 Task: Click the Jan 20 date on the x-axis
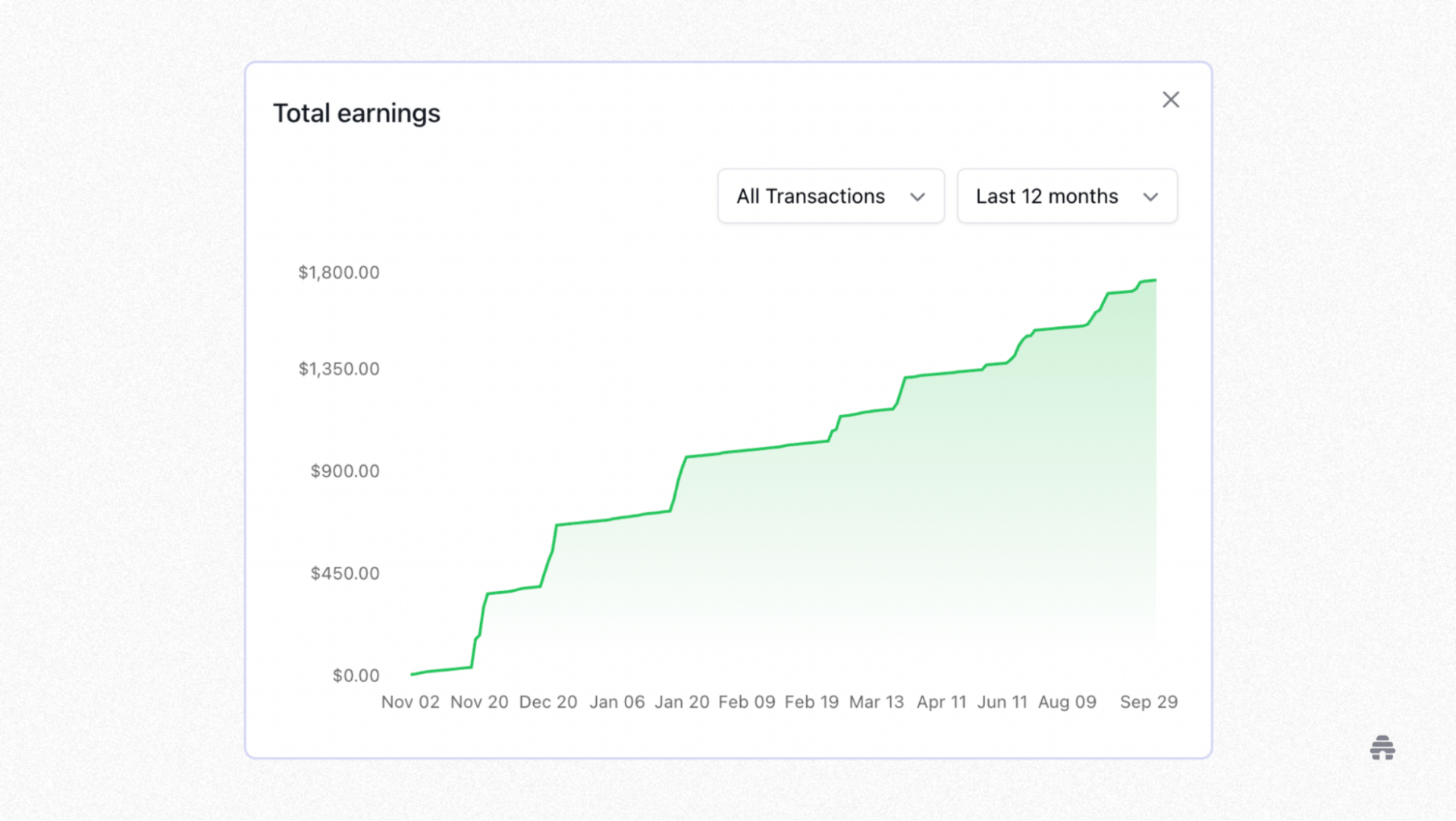[682, 702]
